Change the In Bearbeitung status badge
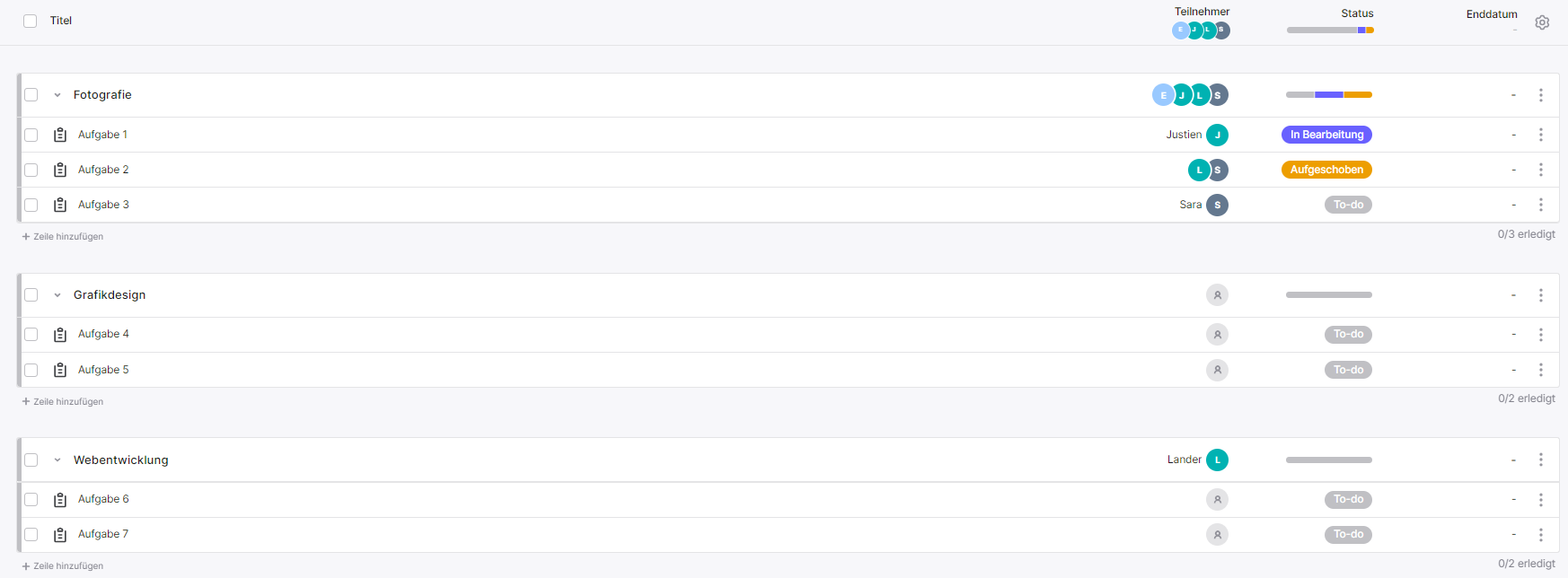1568x578 pixels. [x=1326, y=135]
